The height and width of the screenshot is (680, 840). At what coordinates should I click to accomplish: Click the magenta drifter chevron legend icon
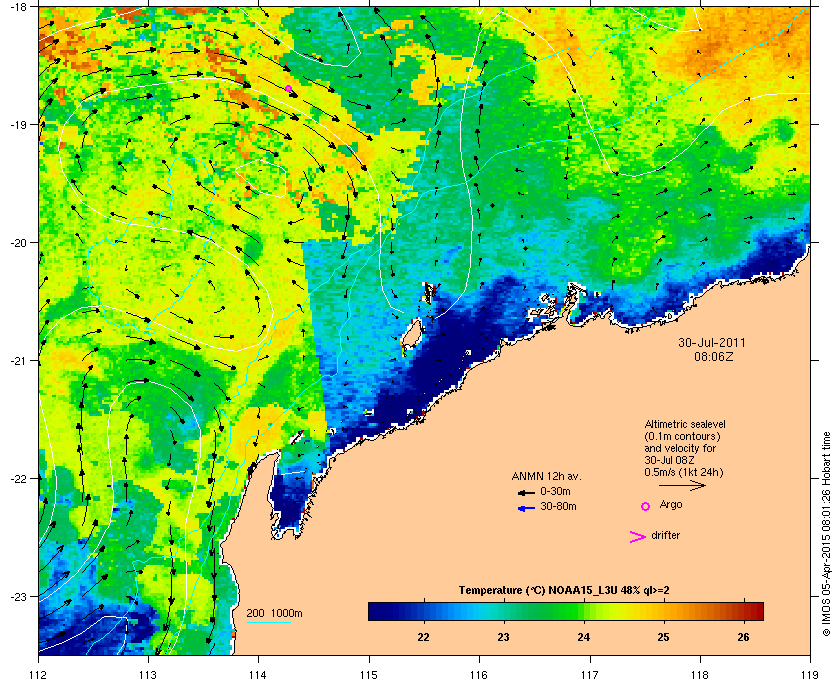[638, 537]
